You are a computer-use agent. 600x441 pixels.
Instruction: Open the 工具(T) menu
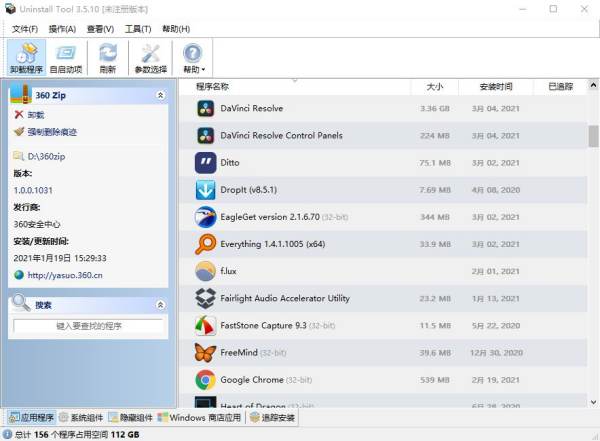pyautogui.click(x=138, y=29)
